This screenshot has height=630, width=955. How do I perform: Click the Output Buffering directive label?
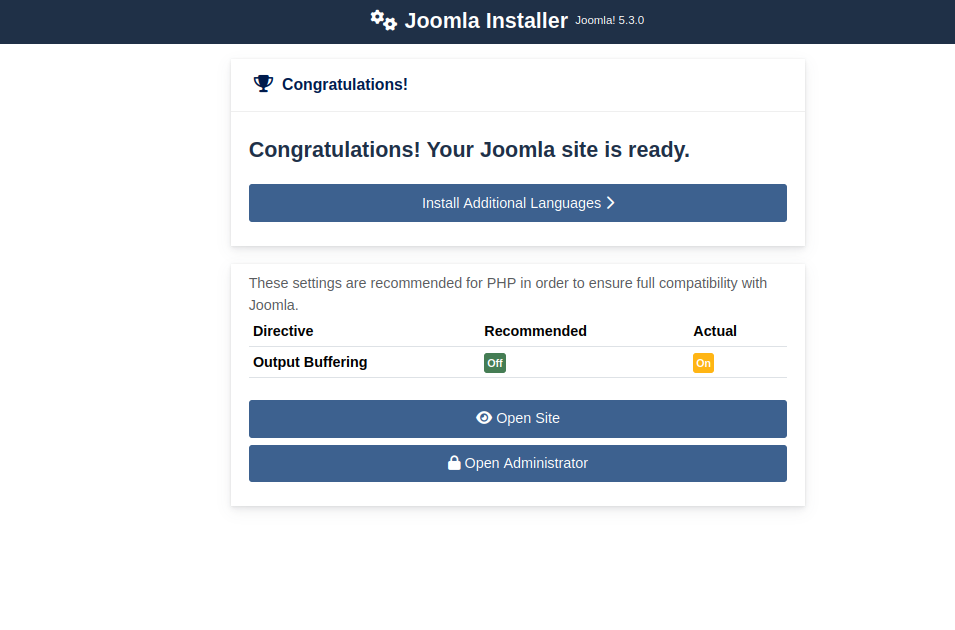tap(310, 362)
